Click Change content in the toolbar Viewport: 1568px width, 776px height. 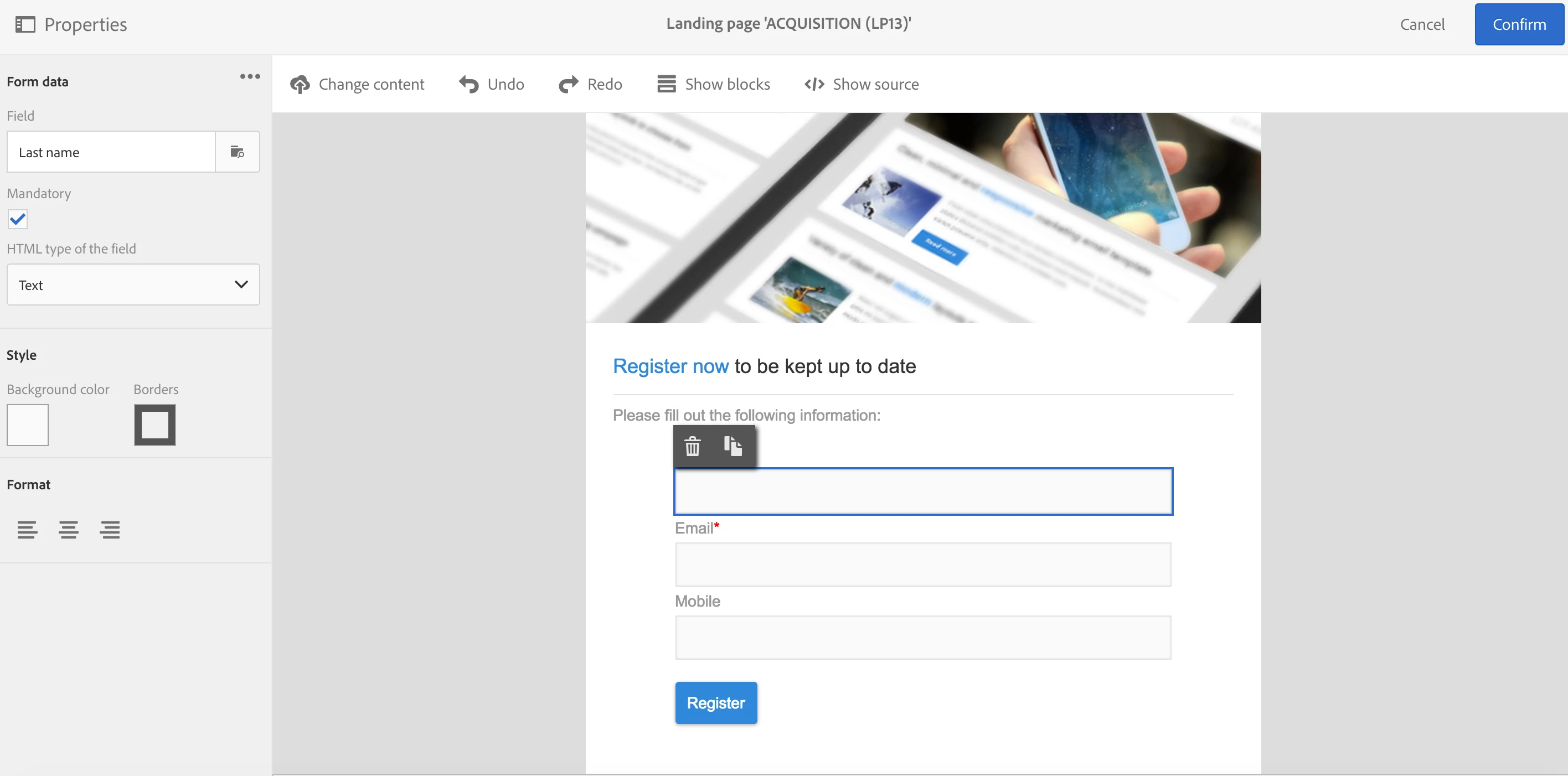coord(357,84)
